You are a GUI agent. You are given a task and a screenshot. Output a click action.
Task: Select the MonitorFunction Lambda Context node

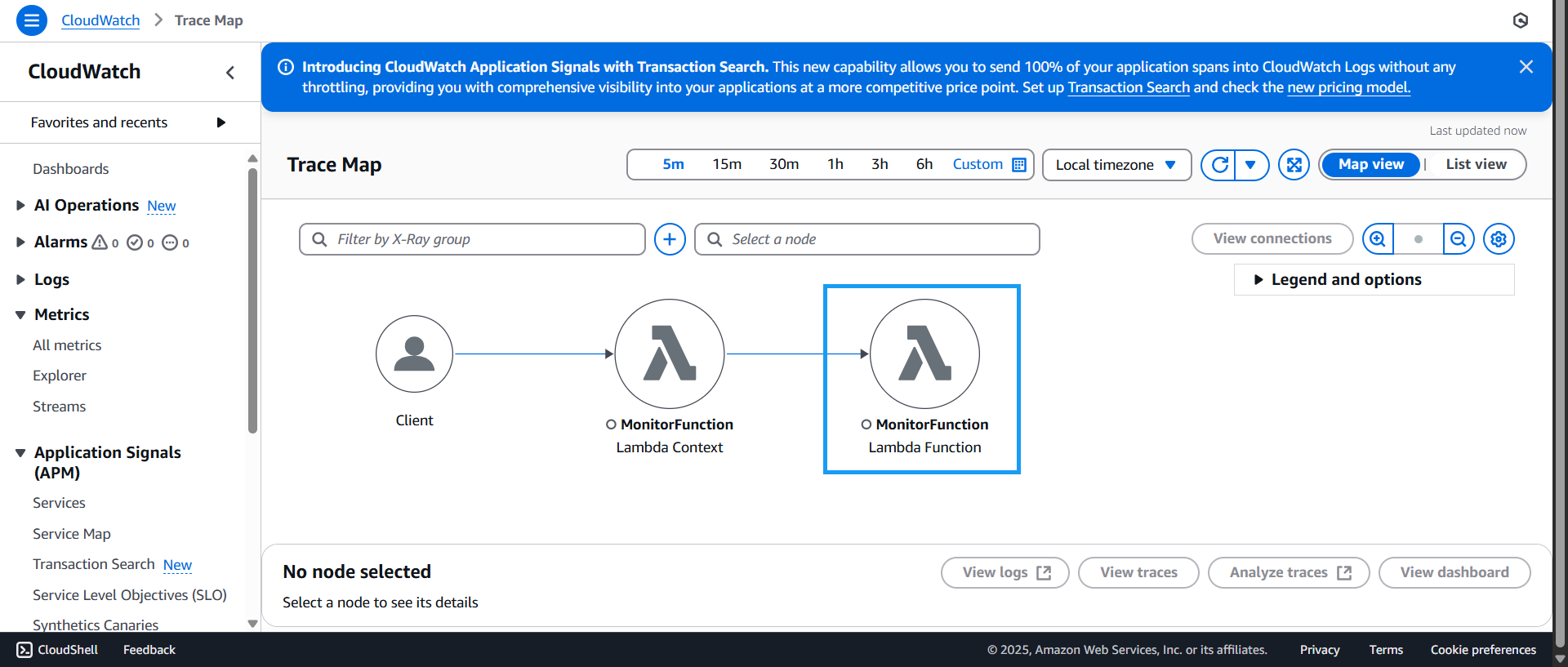point(669,354)
